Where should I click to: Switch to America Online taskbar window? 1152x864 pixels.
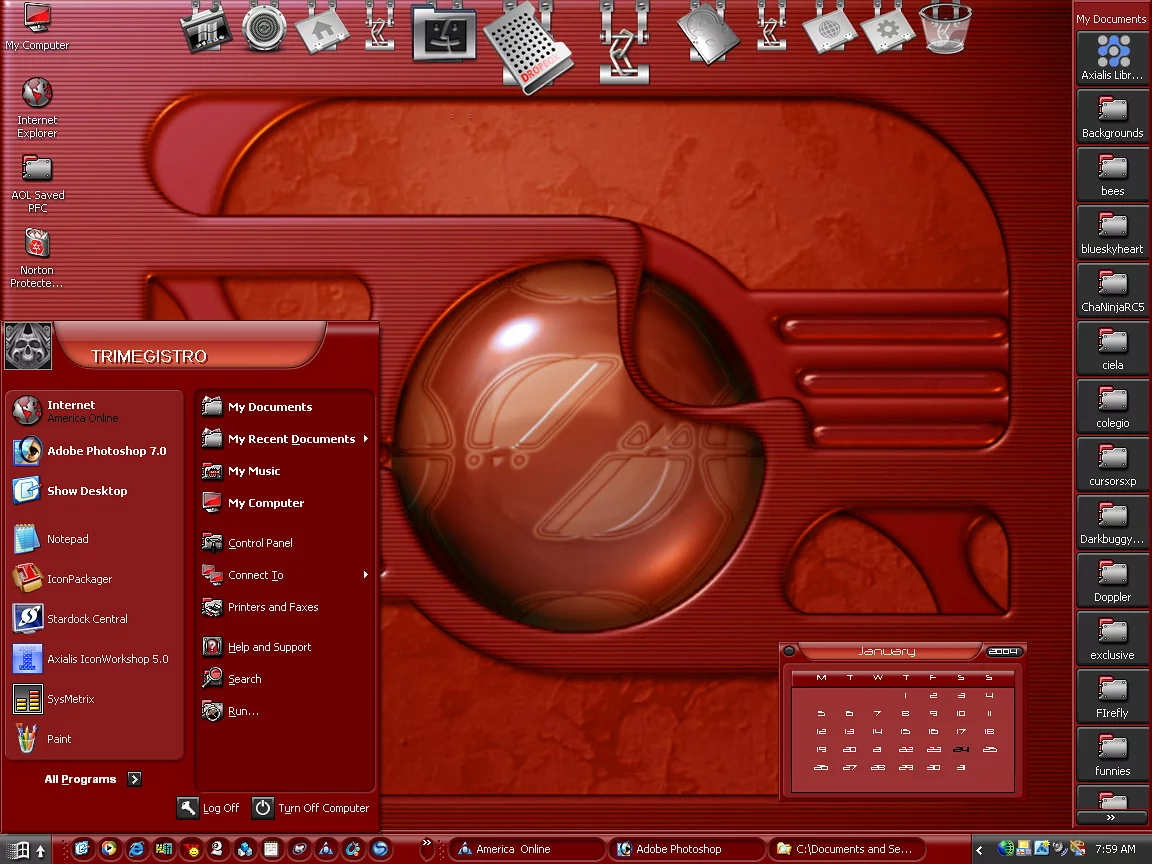click(524, 849)
